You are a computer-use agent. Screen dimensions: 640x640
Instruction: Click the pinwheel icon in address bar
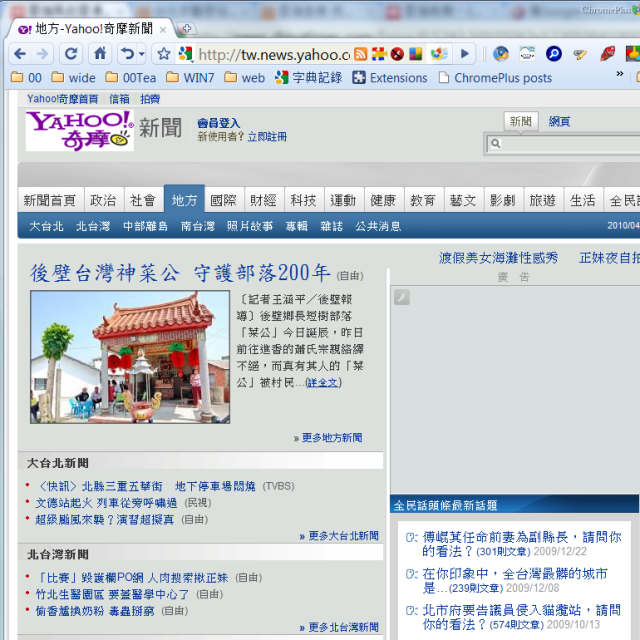[439, 54]
